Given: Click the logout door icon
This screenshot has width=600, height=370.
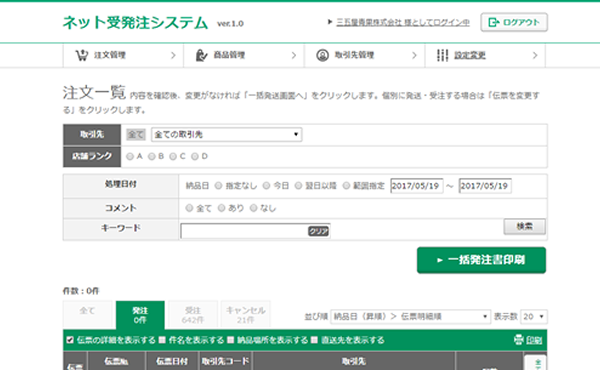Looking at the screenshot, I should (494, 22).
